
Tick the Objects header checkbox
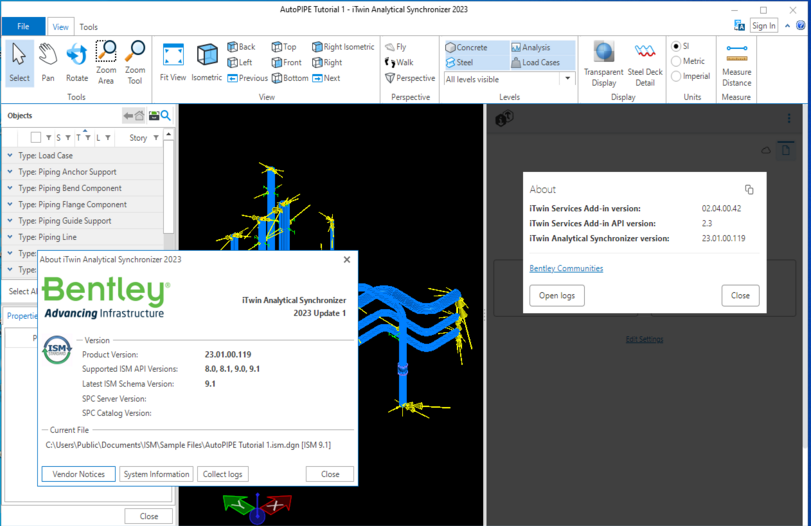pyautogui.click(x=36, y=138)
